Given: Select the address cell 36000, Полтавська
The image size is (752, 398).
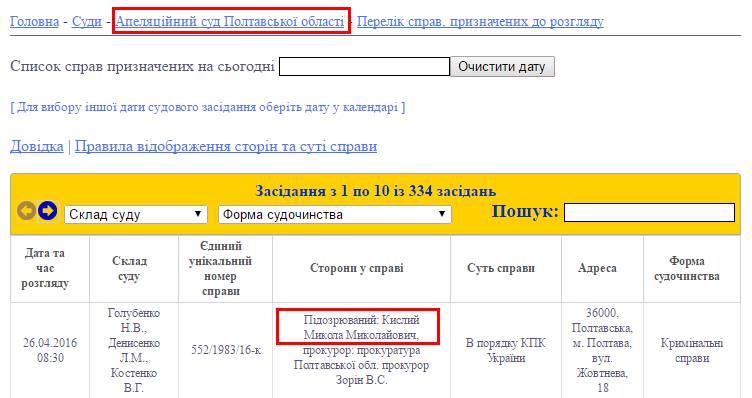Looking at the screenshot, I should [602, 351].
